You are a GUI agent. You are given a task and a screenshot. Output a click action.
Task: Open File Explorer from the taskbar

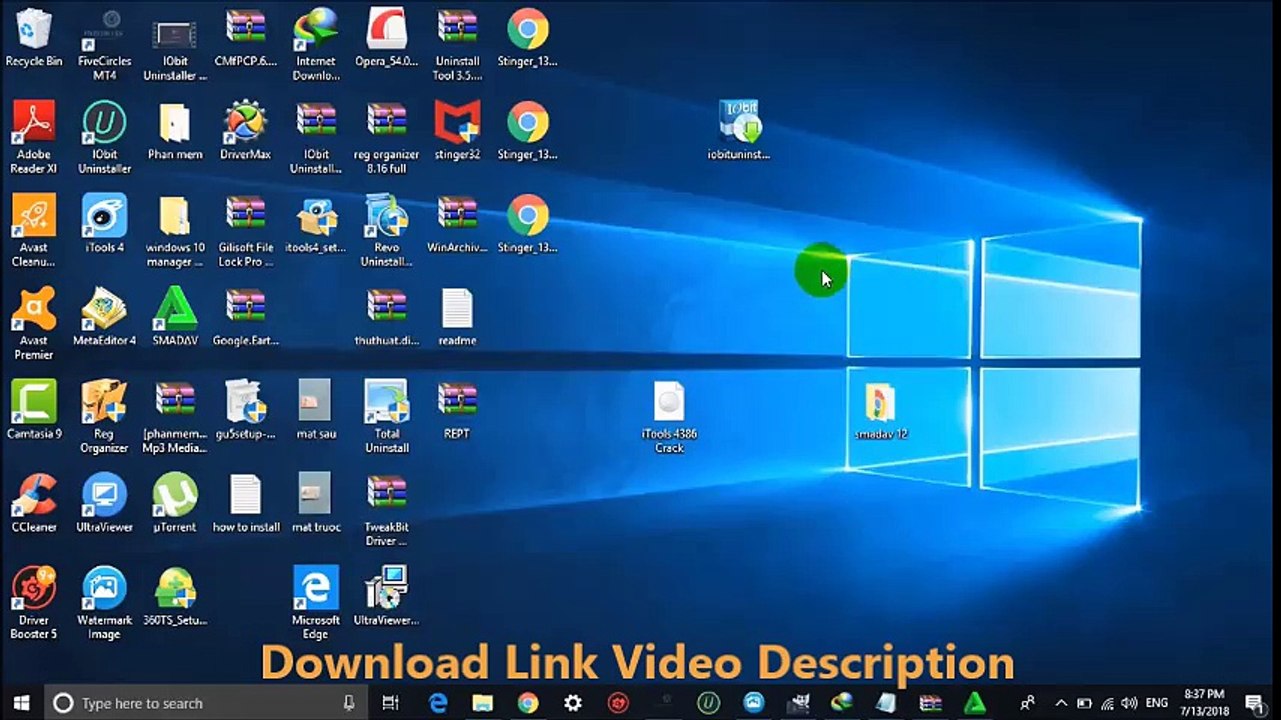[483, 703]
